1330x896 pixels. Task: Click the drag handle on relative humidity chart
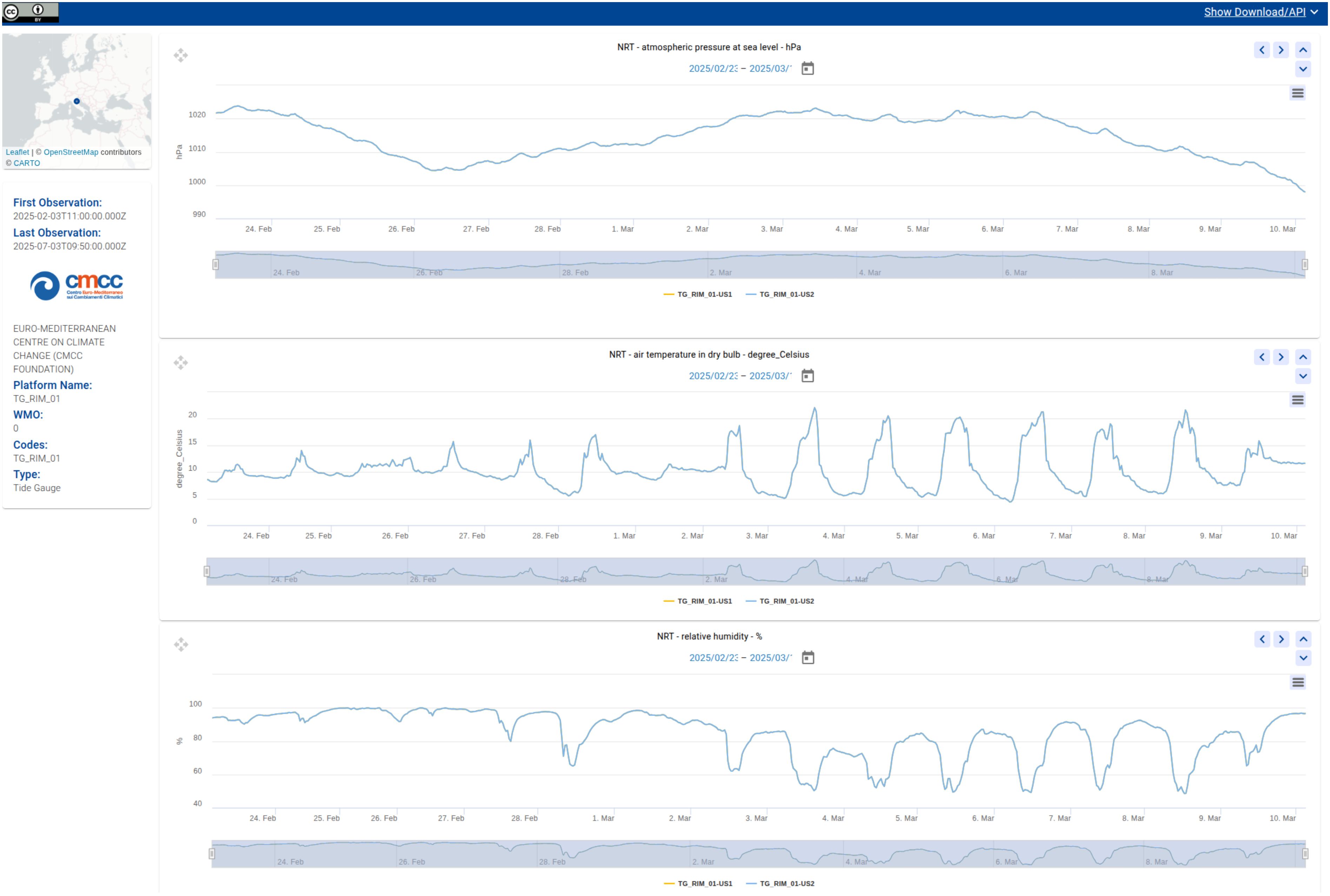pyautogui.click(x=181, y=645)
